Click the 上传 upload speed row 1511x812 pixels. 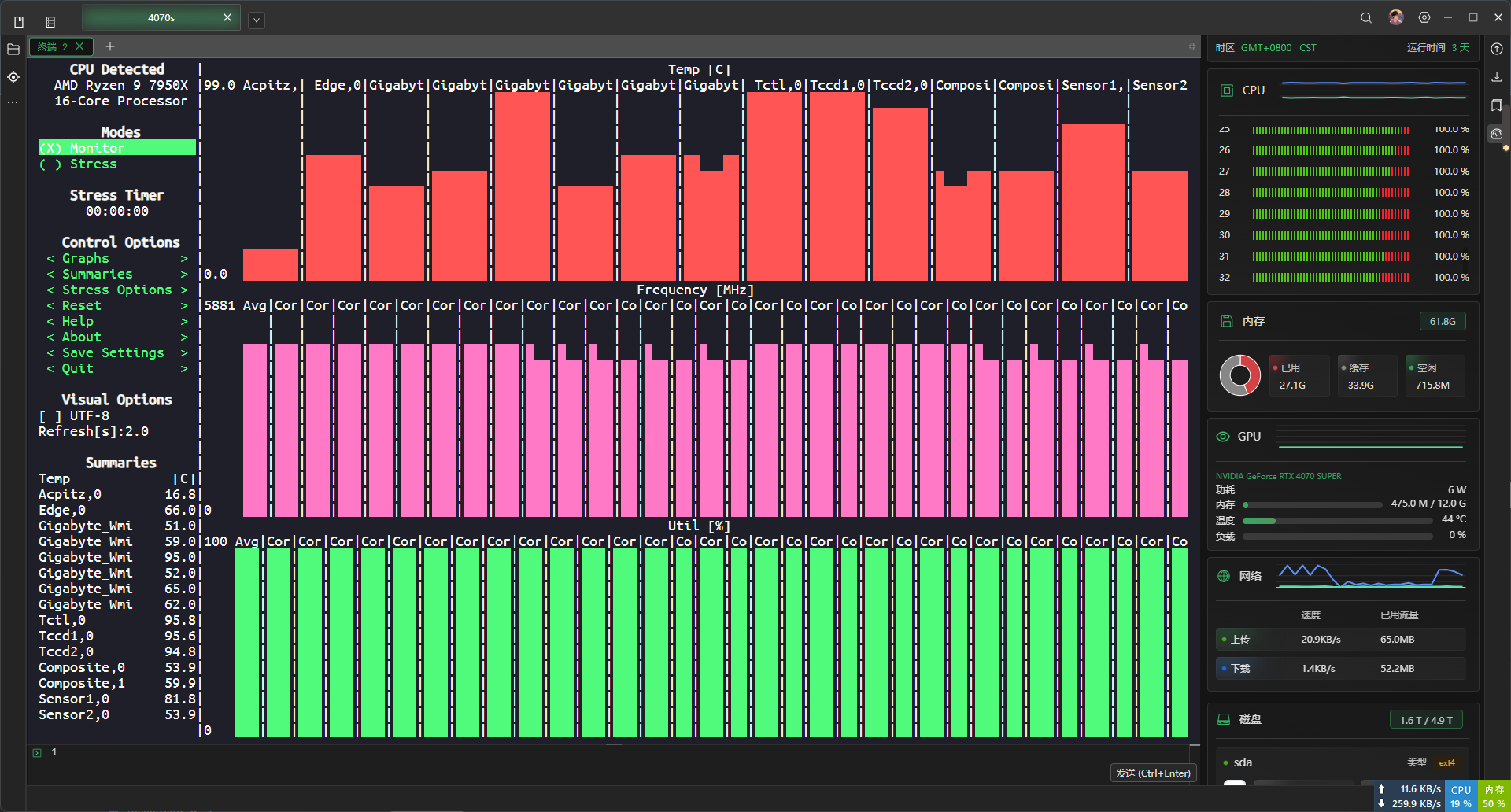tap(1341, 640)
